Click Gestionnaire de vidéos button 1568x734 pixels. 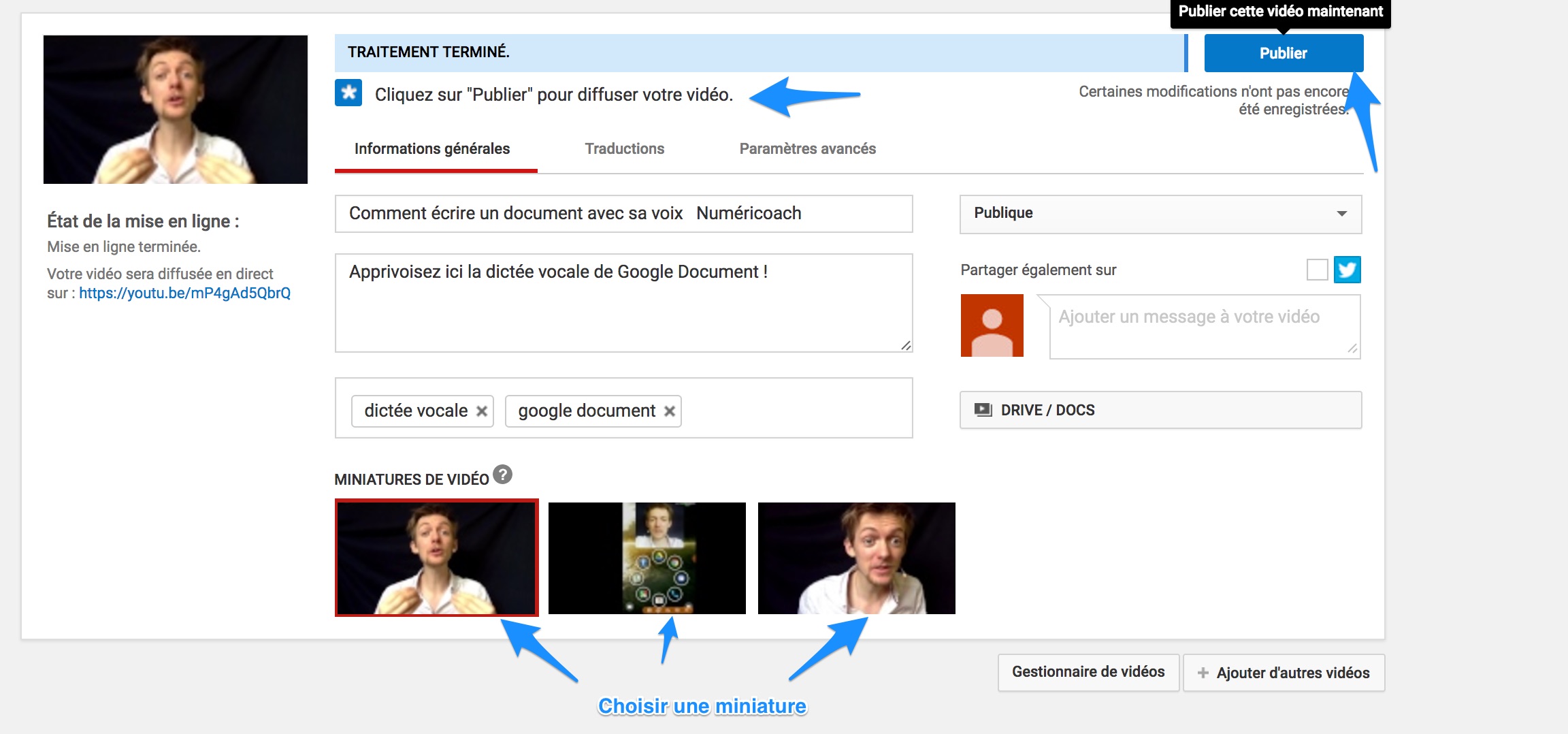(x=1088, y=672)
